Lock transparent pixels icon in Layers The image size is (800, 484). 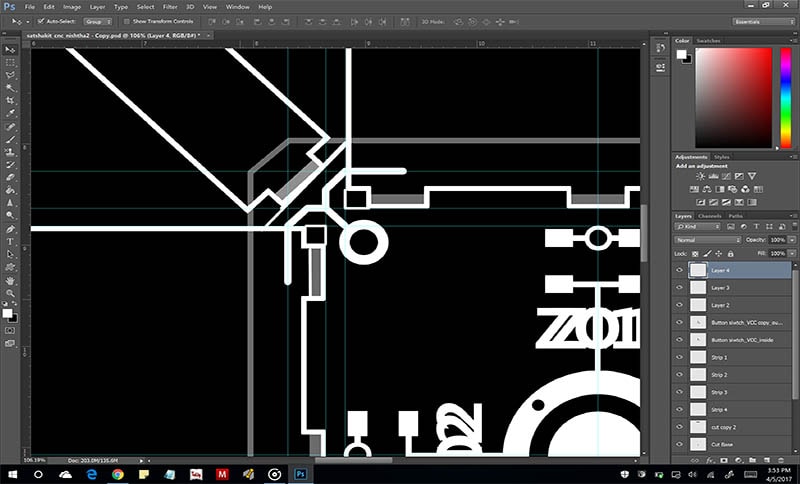pyautogui.click(x=695, y=253)
